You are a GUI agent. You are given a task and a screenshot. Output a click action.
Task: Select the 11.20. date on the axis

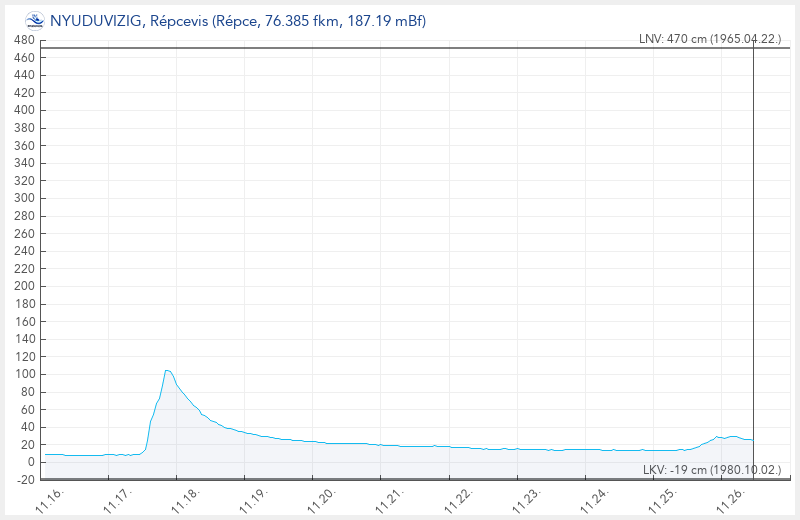[x=322, y=497]
